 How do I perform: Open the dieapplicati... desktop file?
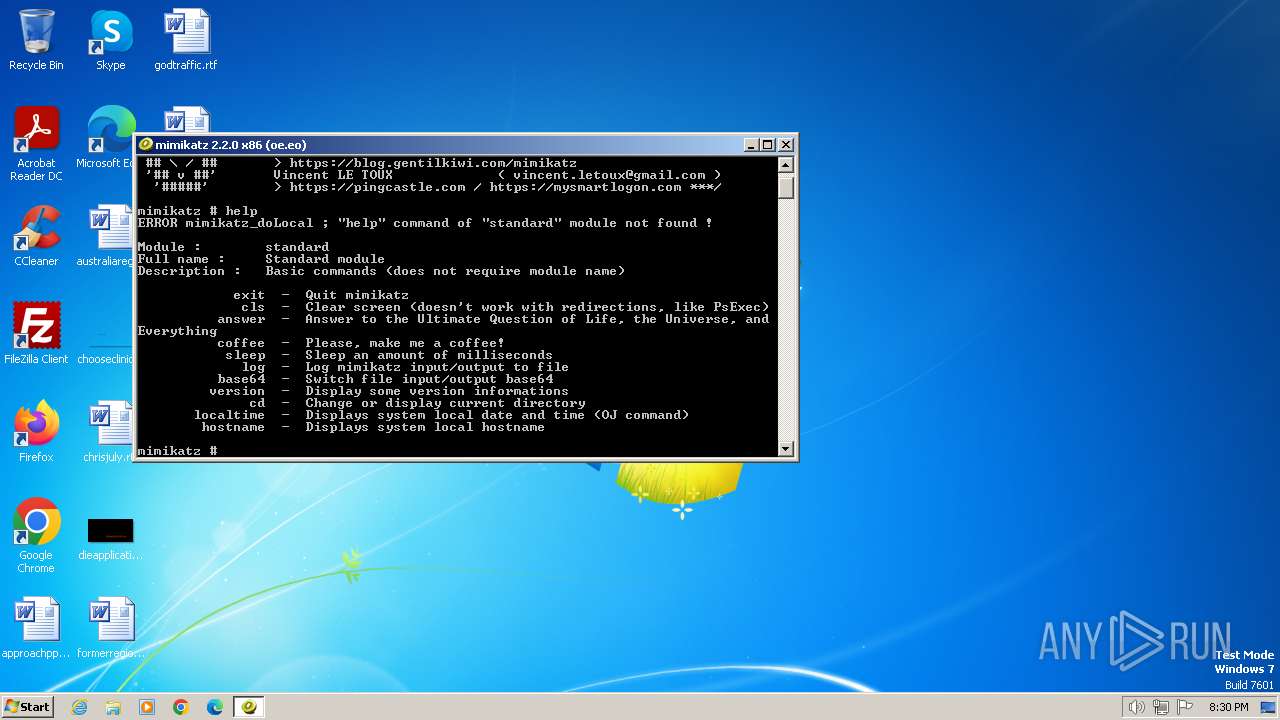tap(110, 536)
